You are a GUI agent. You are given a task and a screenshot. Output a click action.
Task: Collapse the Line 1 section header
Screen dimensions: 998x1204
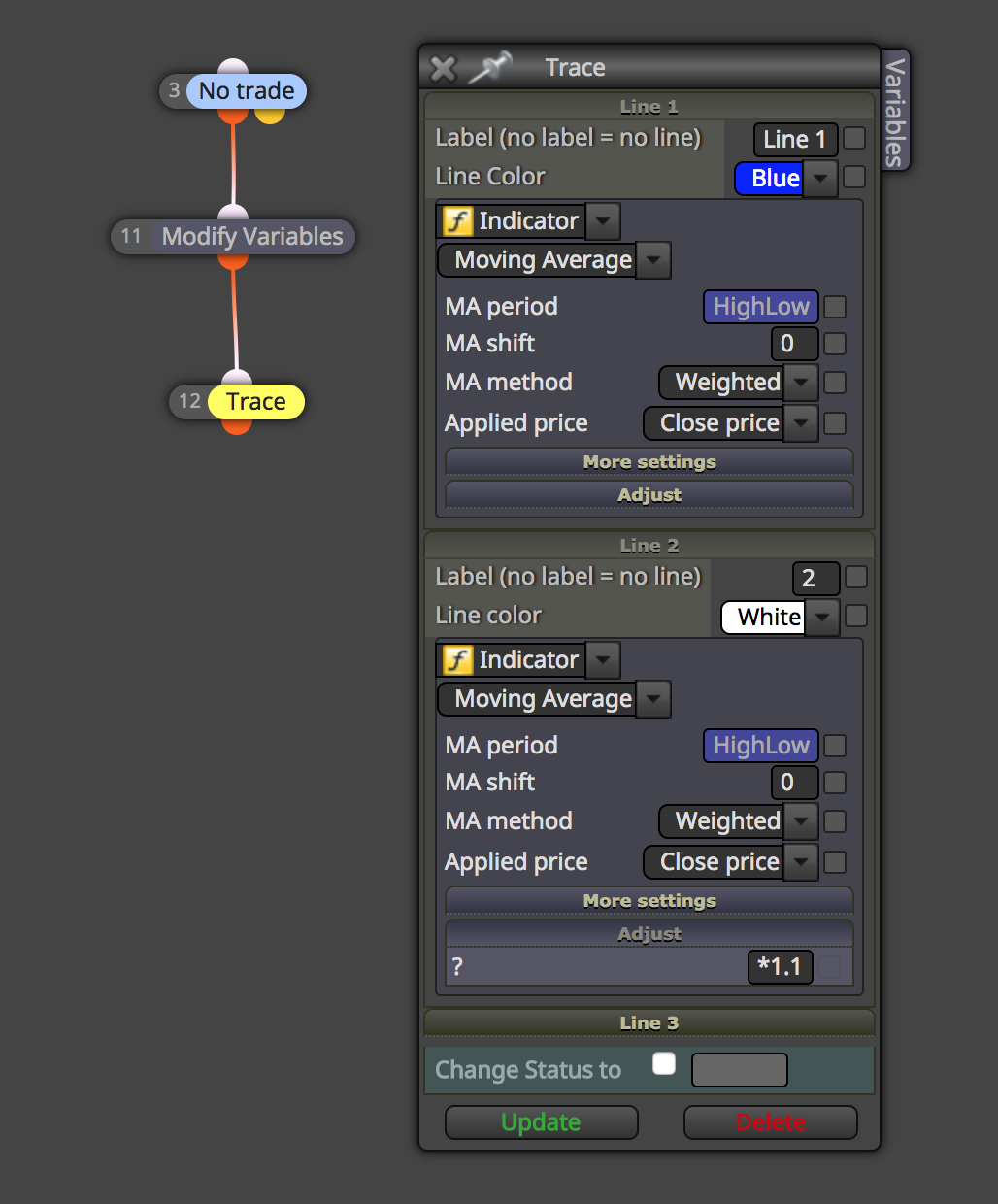[649, 106]
